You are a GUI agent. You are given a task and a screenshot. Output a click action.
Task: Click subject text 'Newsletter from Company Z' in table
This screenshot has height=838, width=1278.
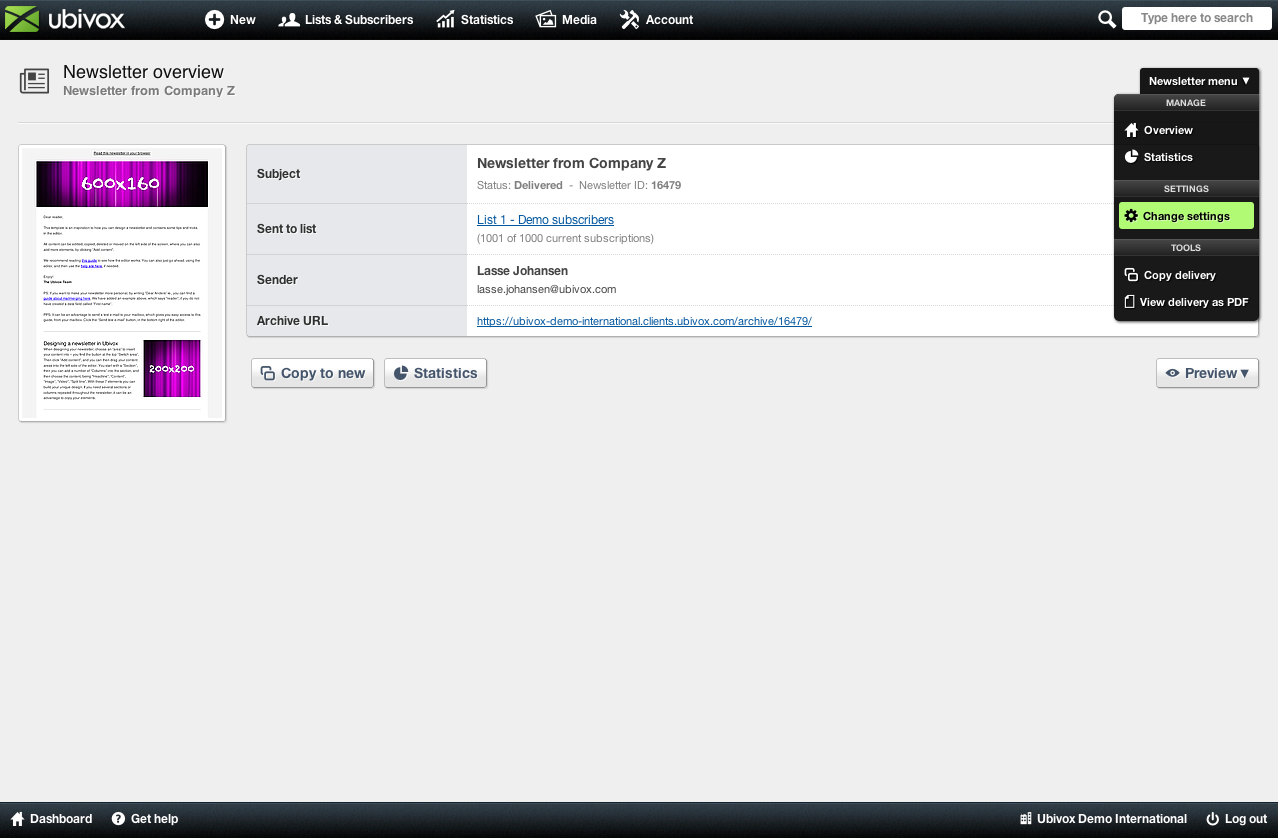coord(571,163)
